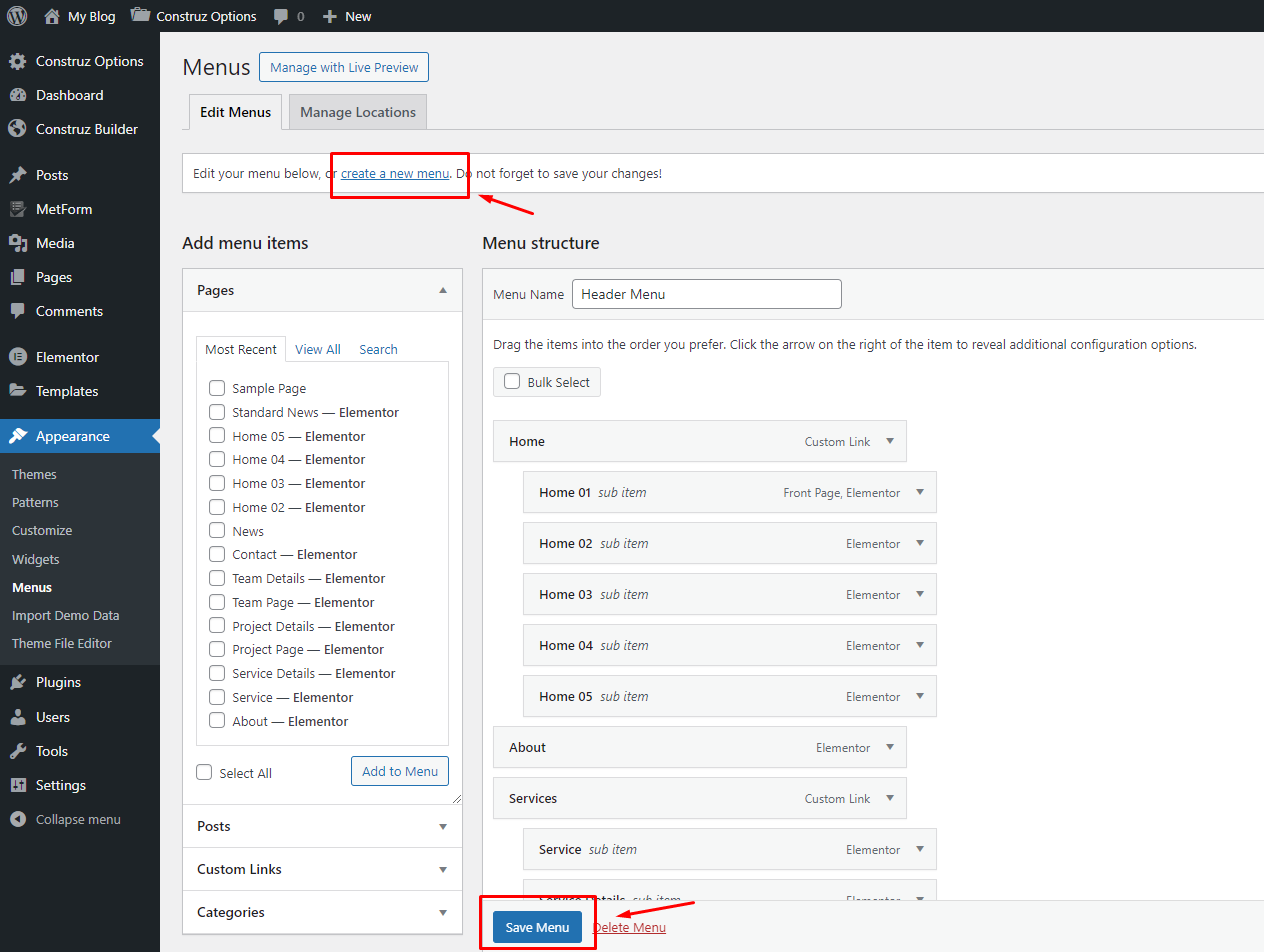Screen dimensions: 1264x952
Task: Open MetForm icon in sidebar
Action: tap(17, 209)
